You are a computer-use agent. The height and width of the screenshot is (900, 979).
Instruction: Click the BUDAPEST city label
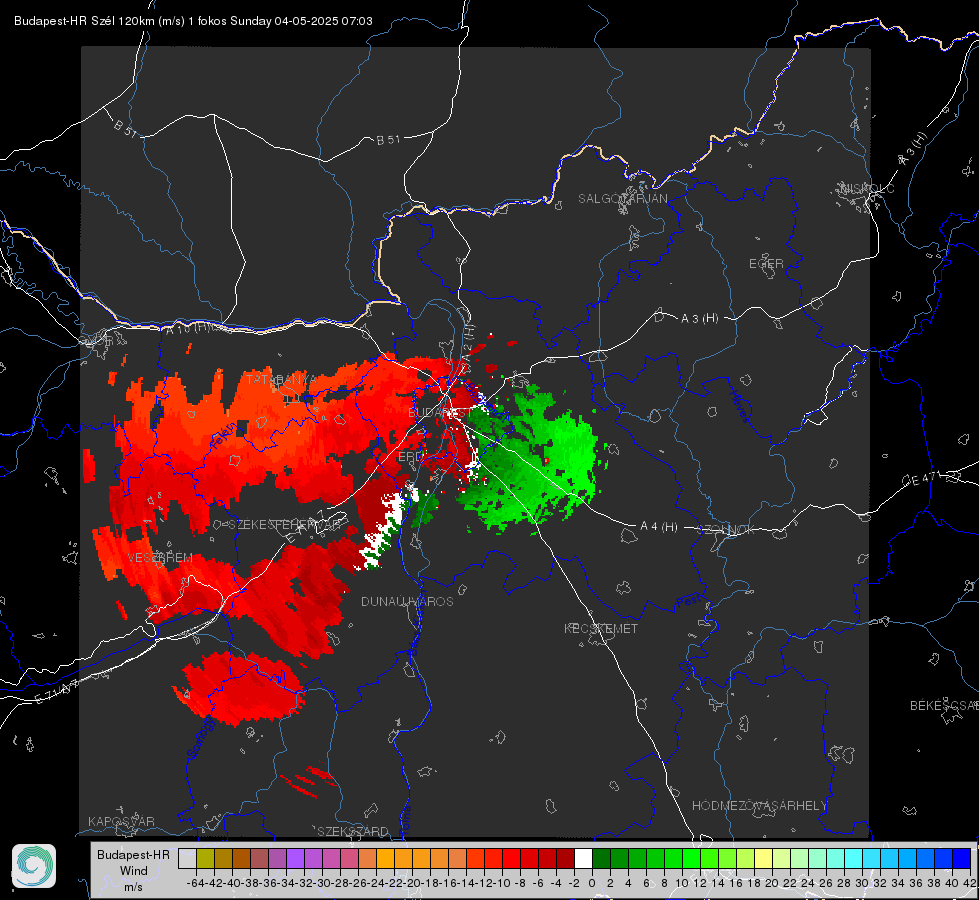coord(440,413)
